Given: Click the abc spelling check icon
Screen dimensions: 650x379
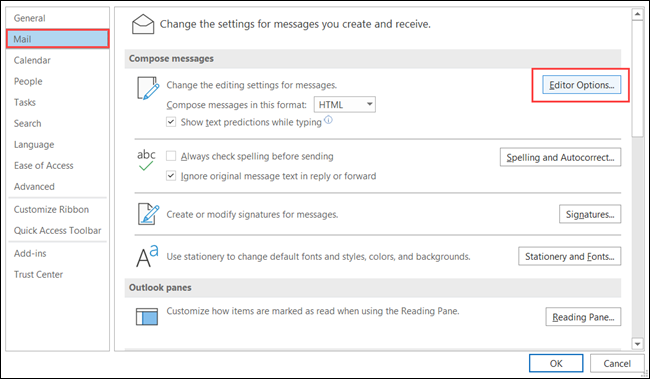Looking at the screenshot, I should click(x=146, y=160).
